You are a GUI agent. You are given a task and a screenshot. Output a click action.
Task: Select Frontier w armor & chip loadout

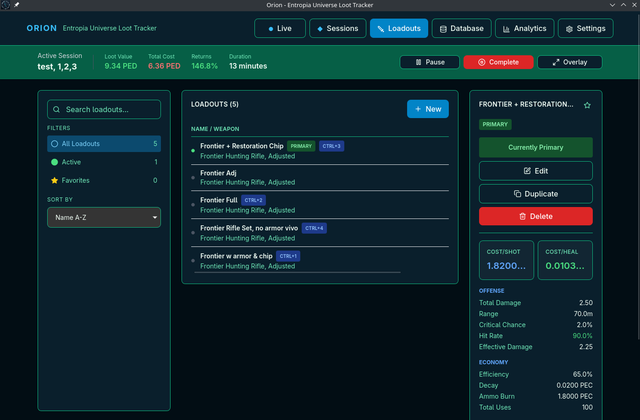coord(320,261)
